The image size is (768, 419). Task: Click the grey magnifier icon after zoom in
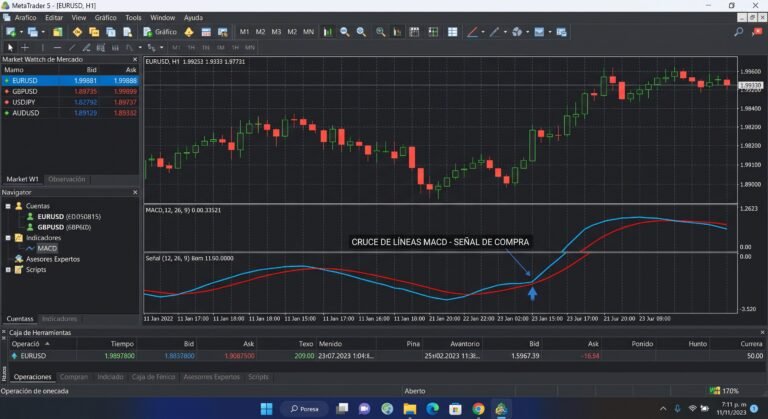coord(381,32)
